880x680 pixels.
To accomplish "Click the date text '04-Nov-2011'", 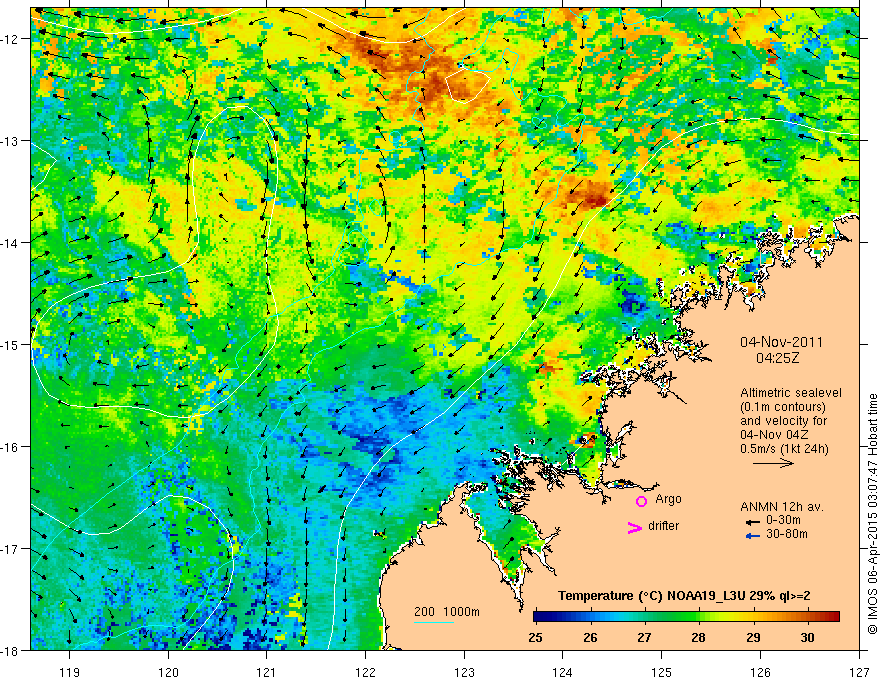I will click(x=781, y=342).
